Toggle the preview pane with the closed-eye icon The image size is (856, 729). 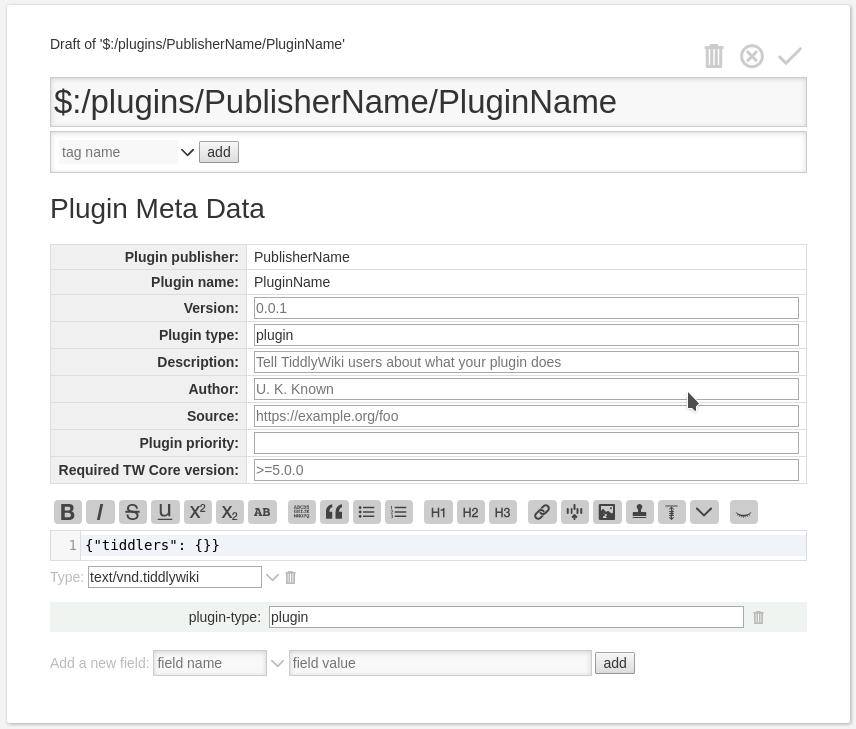(x=744, y=512)
